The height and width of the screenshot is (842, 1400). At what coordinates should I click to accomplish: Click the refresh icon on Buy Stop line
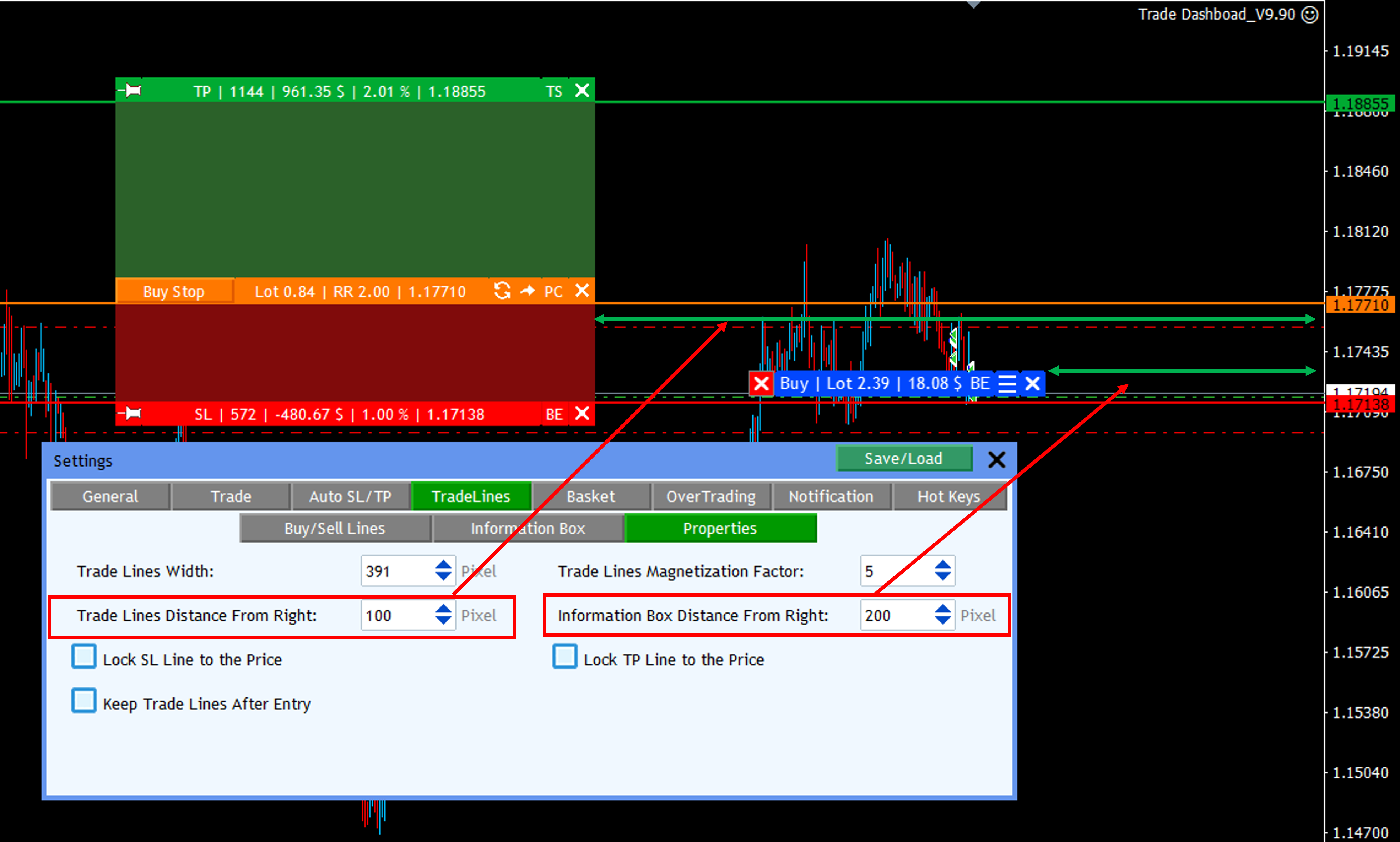point(502,291)
